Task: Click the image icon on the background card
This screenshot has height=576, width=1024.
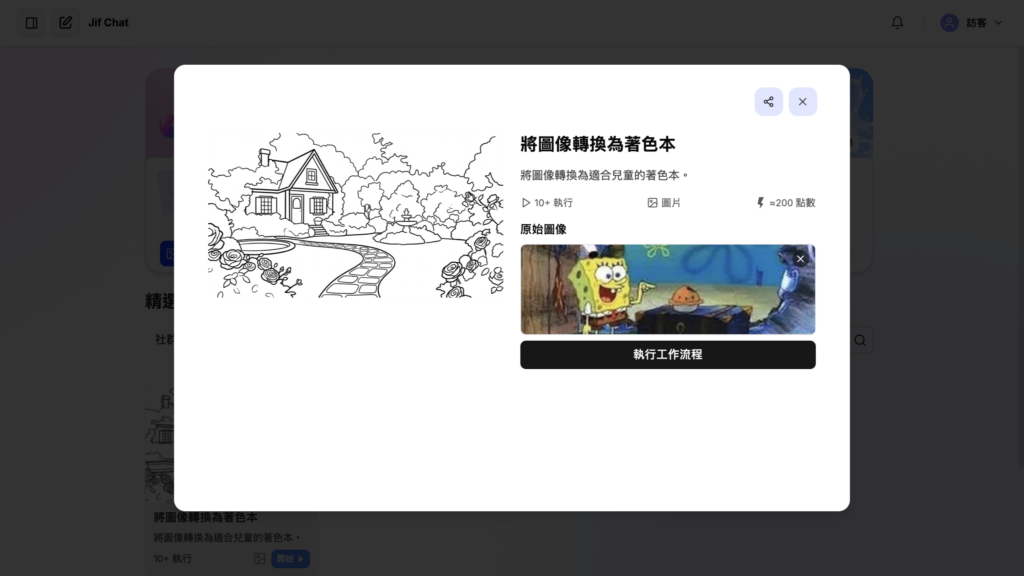Action: pos(260,559)
